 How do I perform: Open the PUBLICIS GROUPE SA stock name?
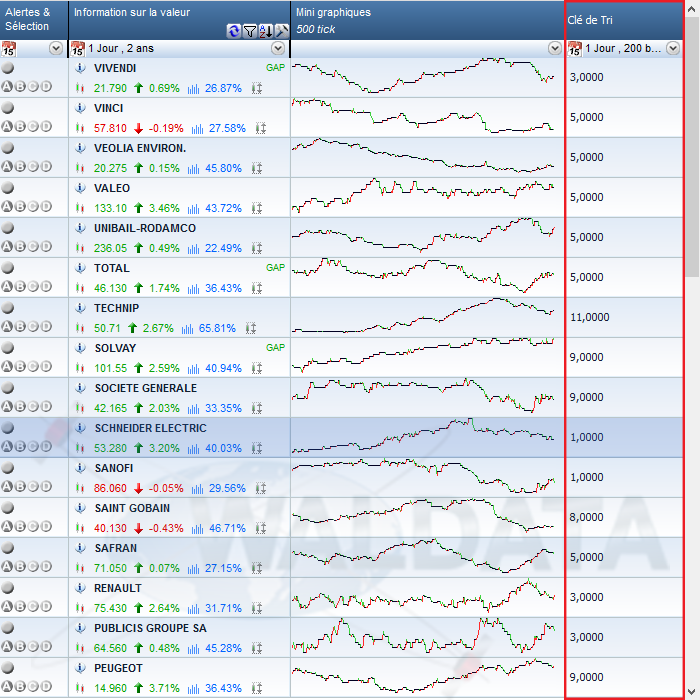(x=150, y=628)
